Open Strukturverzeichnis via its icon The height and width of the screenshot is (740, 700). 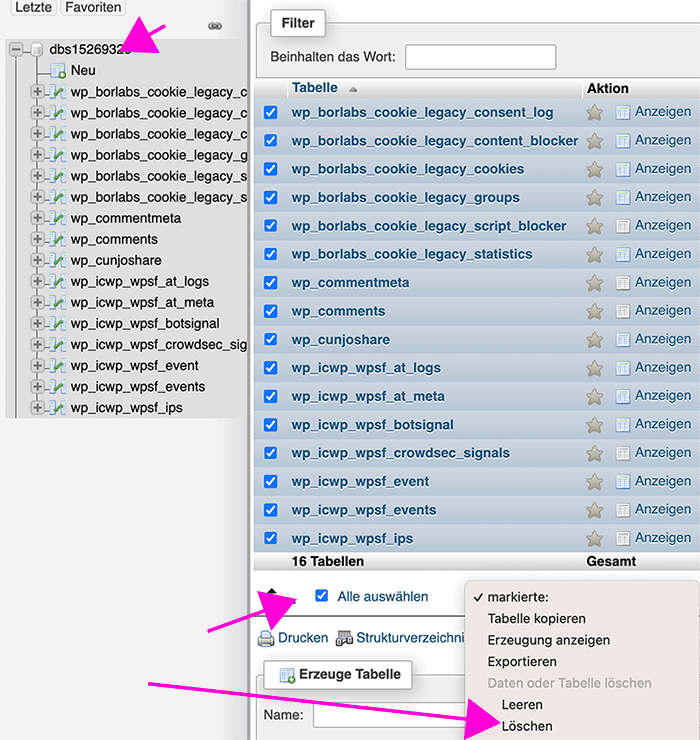344,638
